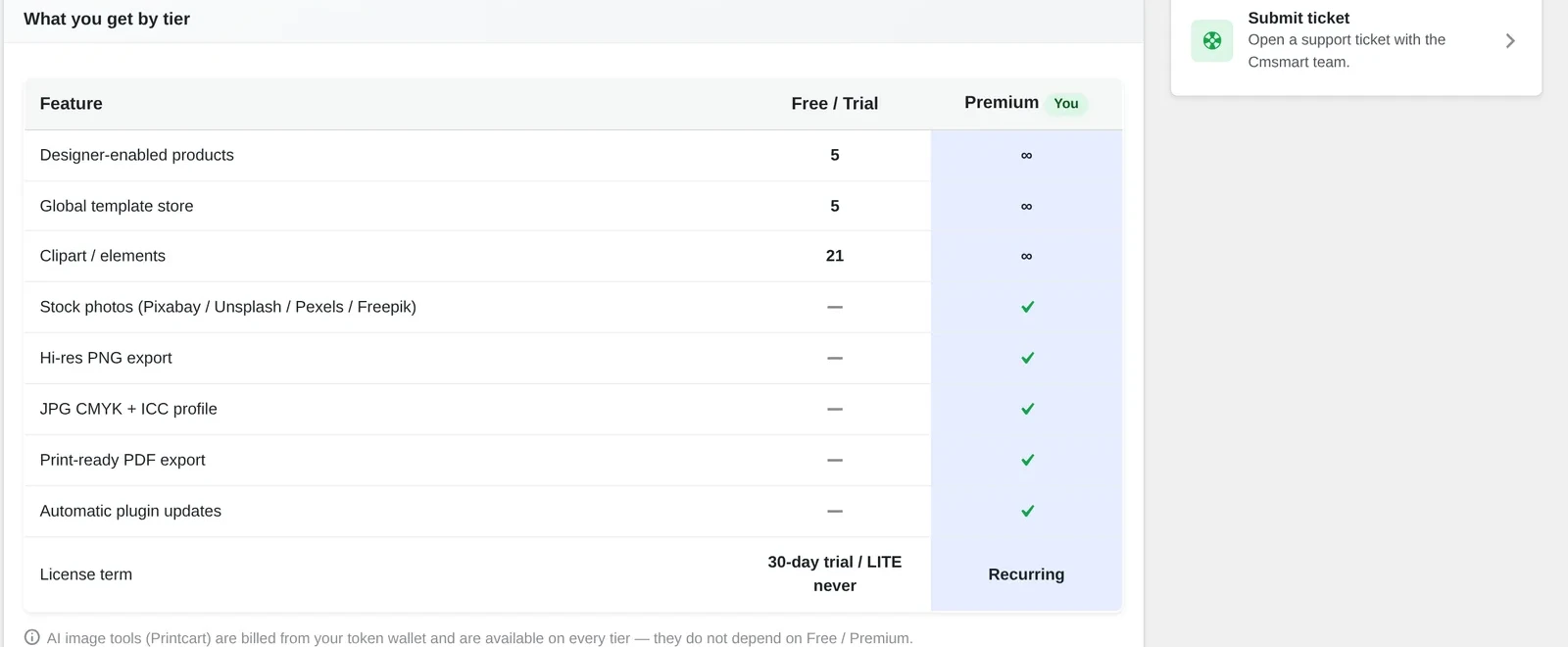Click the 'Feature' column header
Image resolution: width=1568 pixels, height=647 pixels.
click(71, 103)
